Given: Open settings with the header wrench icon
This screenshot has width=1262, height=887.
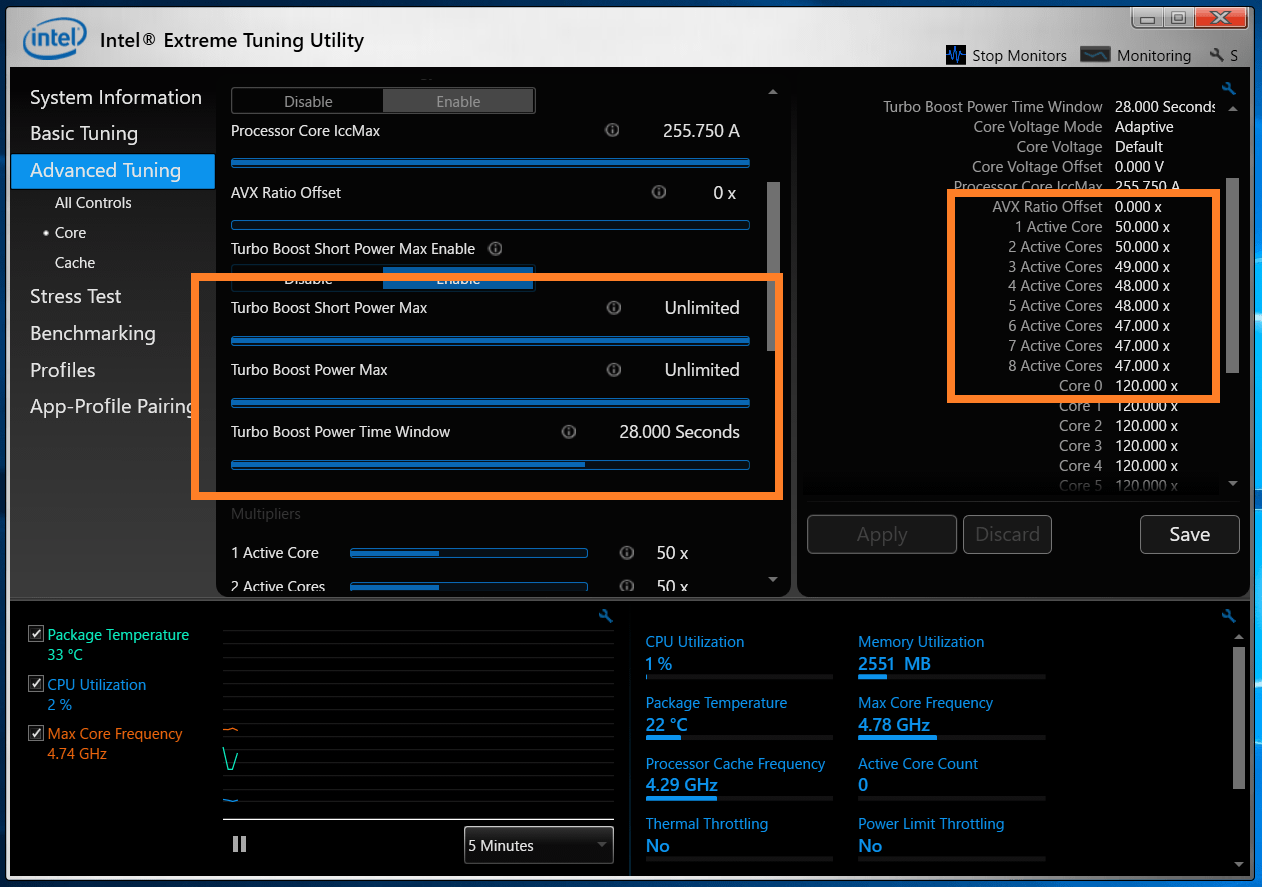Looking at the screenshot, I should click(x=1217, y=55).
